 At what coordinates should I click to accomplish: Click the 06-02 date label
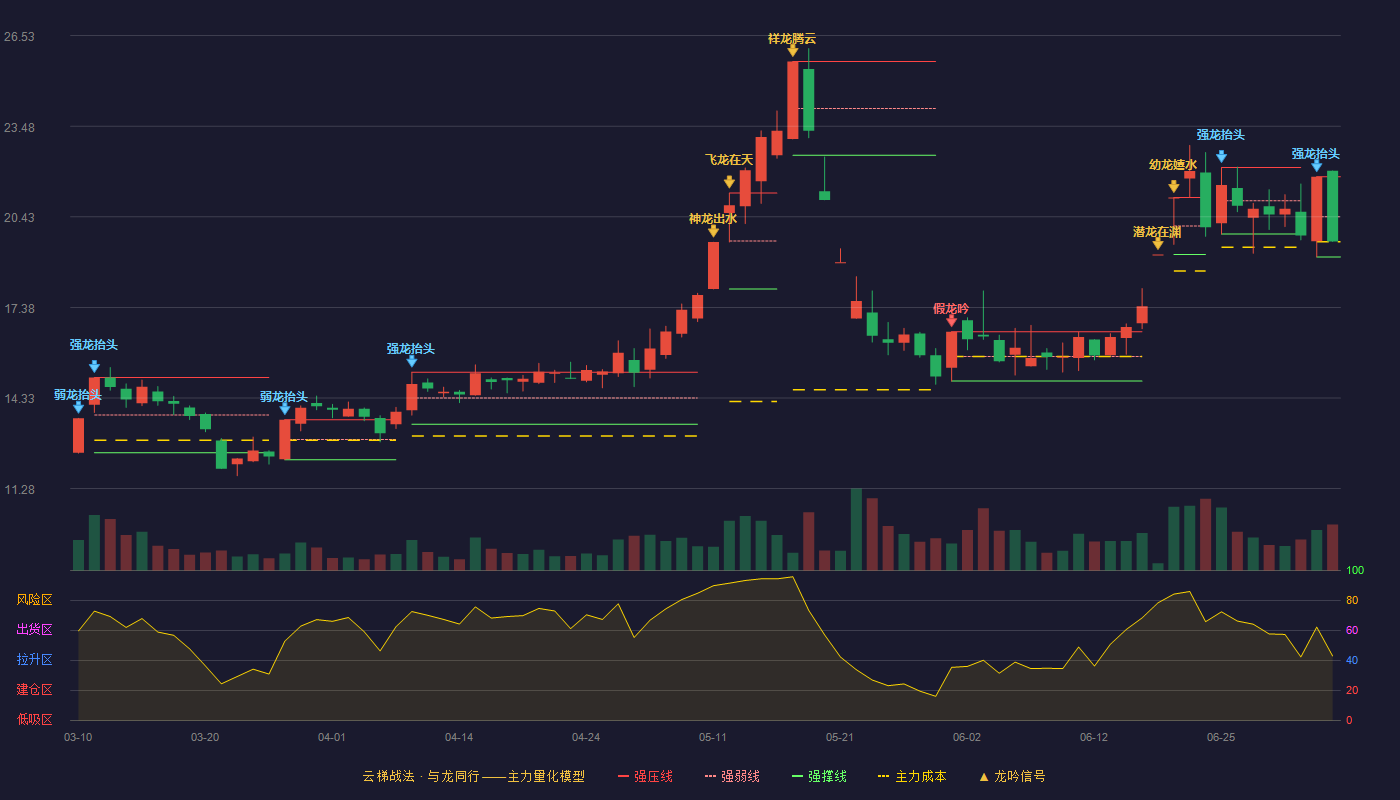coord(967,737)
